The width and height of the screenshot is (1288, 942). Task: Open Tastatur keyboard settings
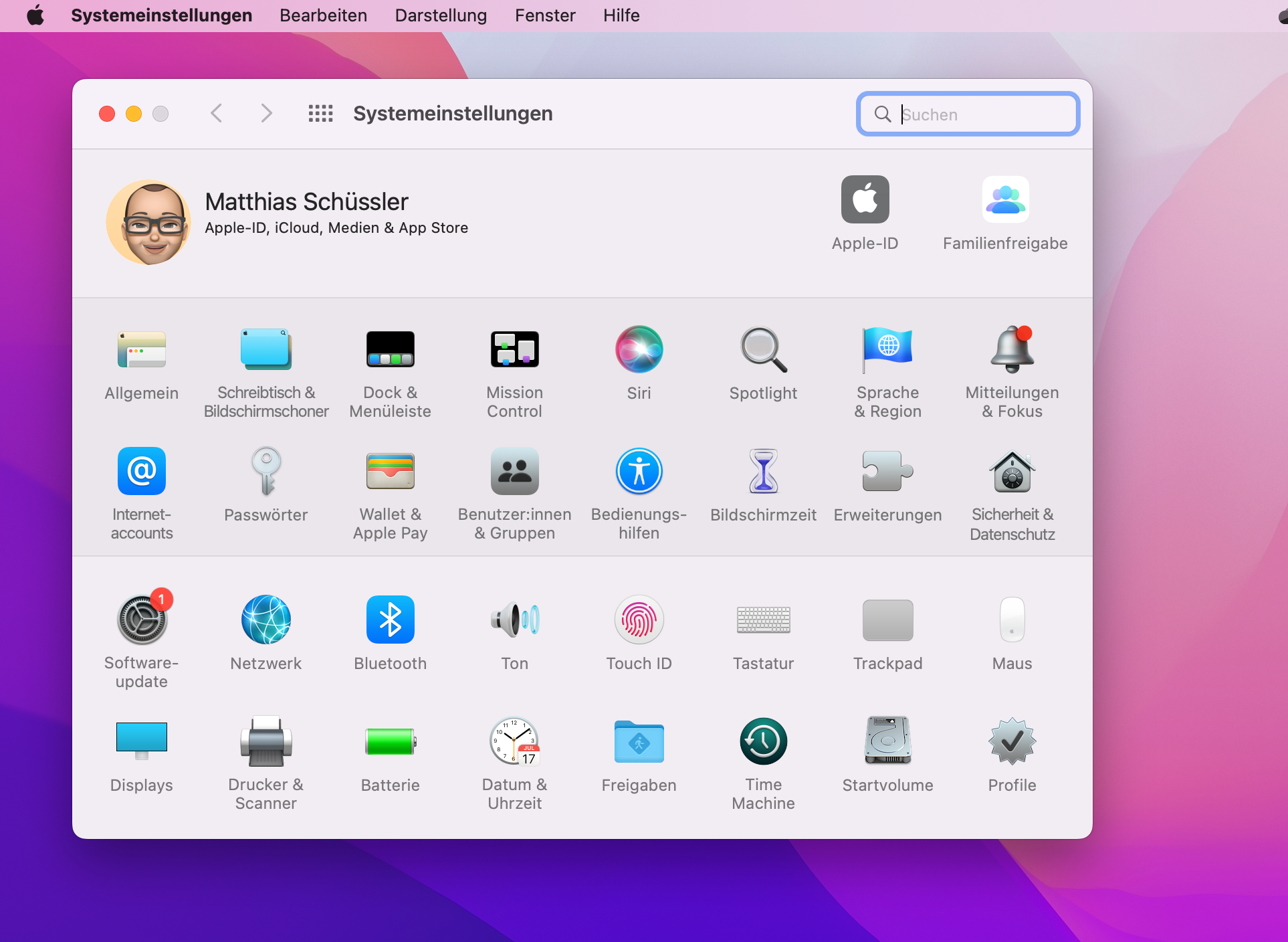click(x=764, y=620)
